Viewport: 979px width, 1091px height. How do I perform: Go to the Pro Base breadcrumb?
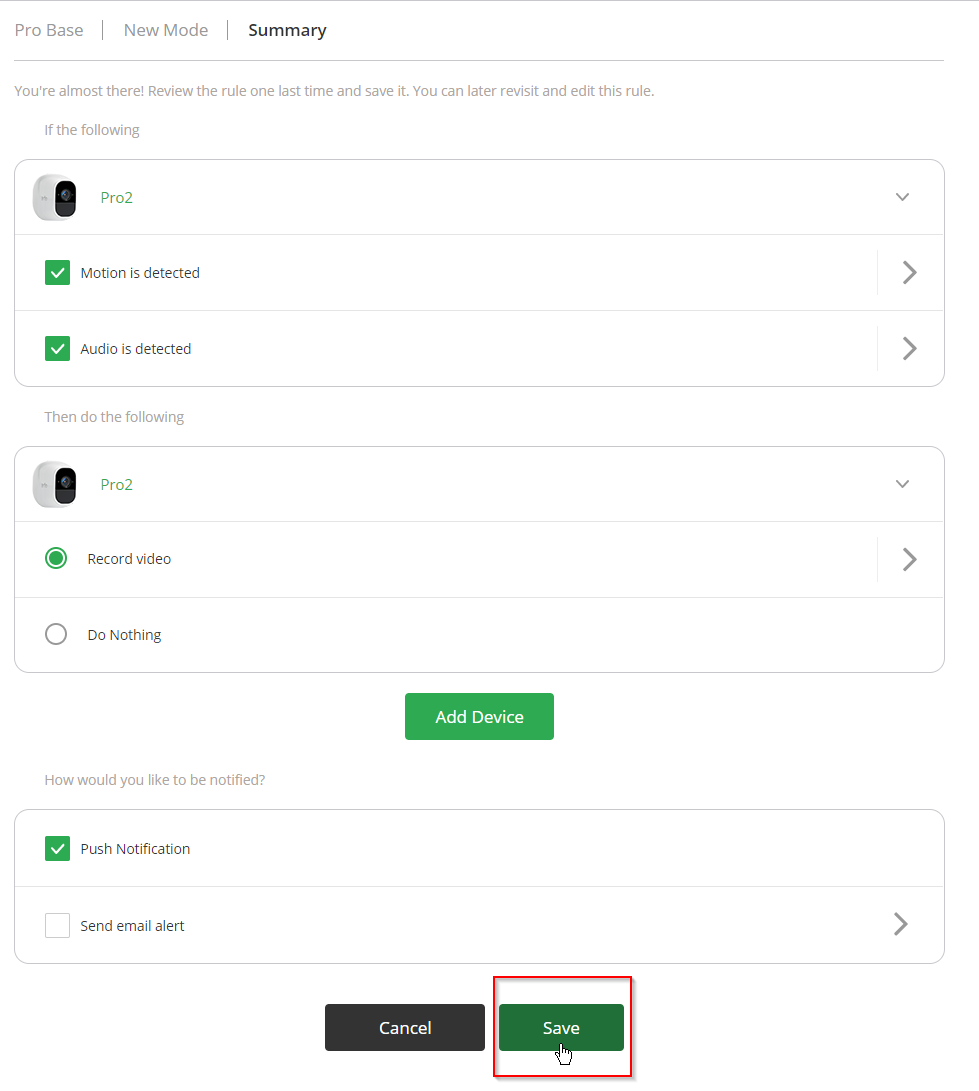[x=49, y=30]
